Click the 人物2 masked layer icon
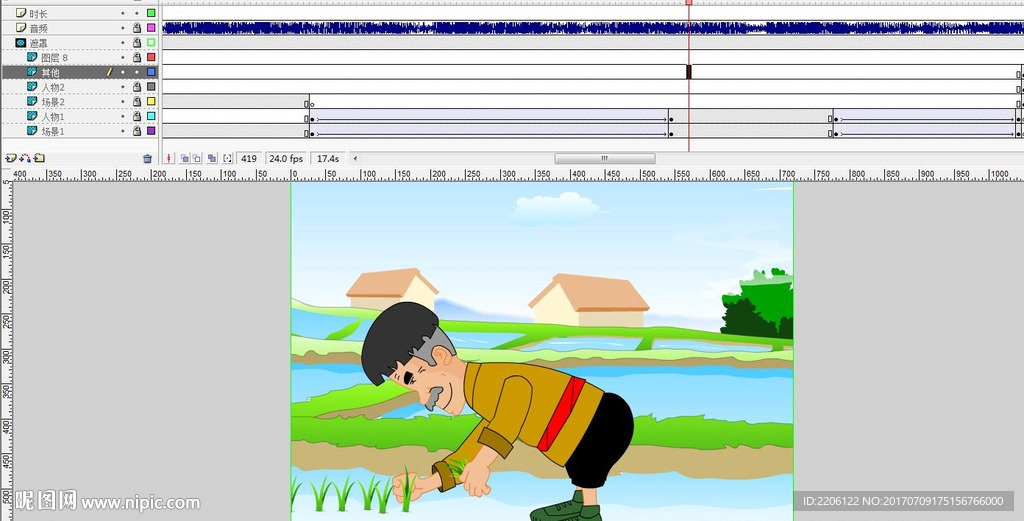This screenshot has height=521, width=1024. (x=32, y=86)
